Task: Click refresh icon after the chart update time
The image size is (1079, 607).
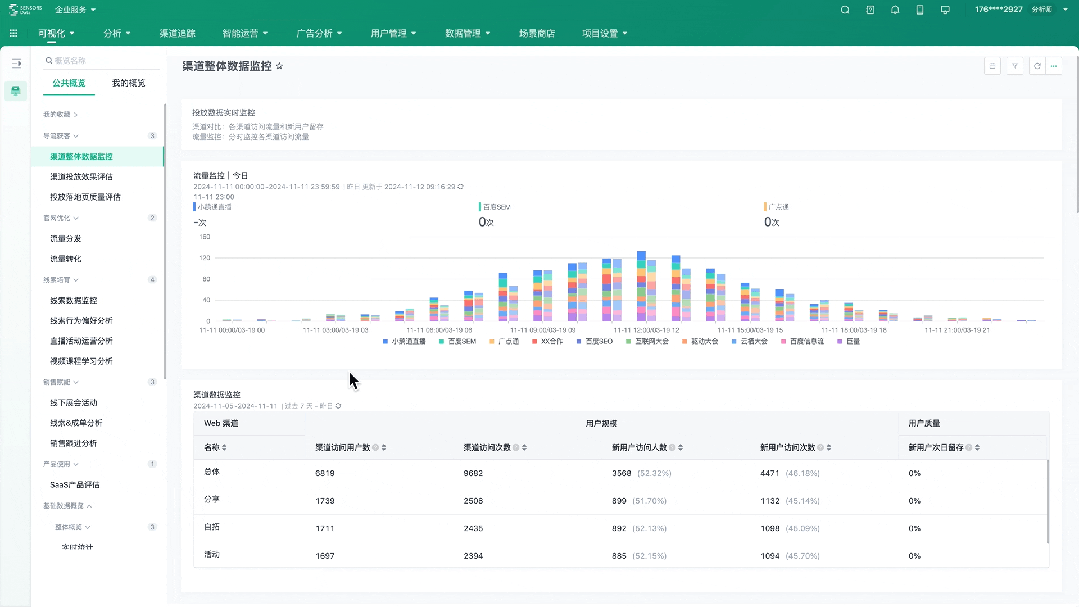Action: tap(461, 187)
